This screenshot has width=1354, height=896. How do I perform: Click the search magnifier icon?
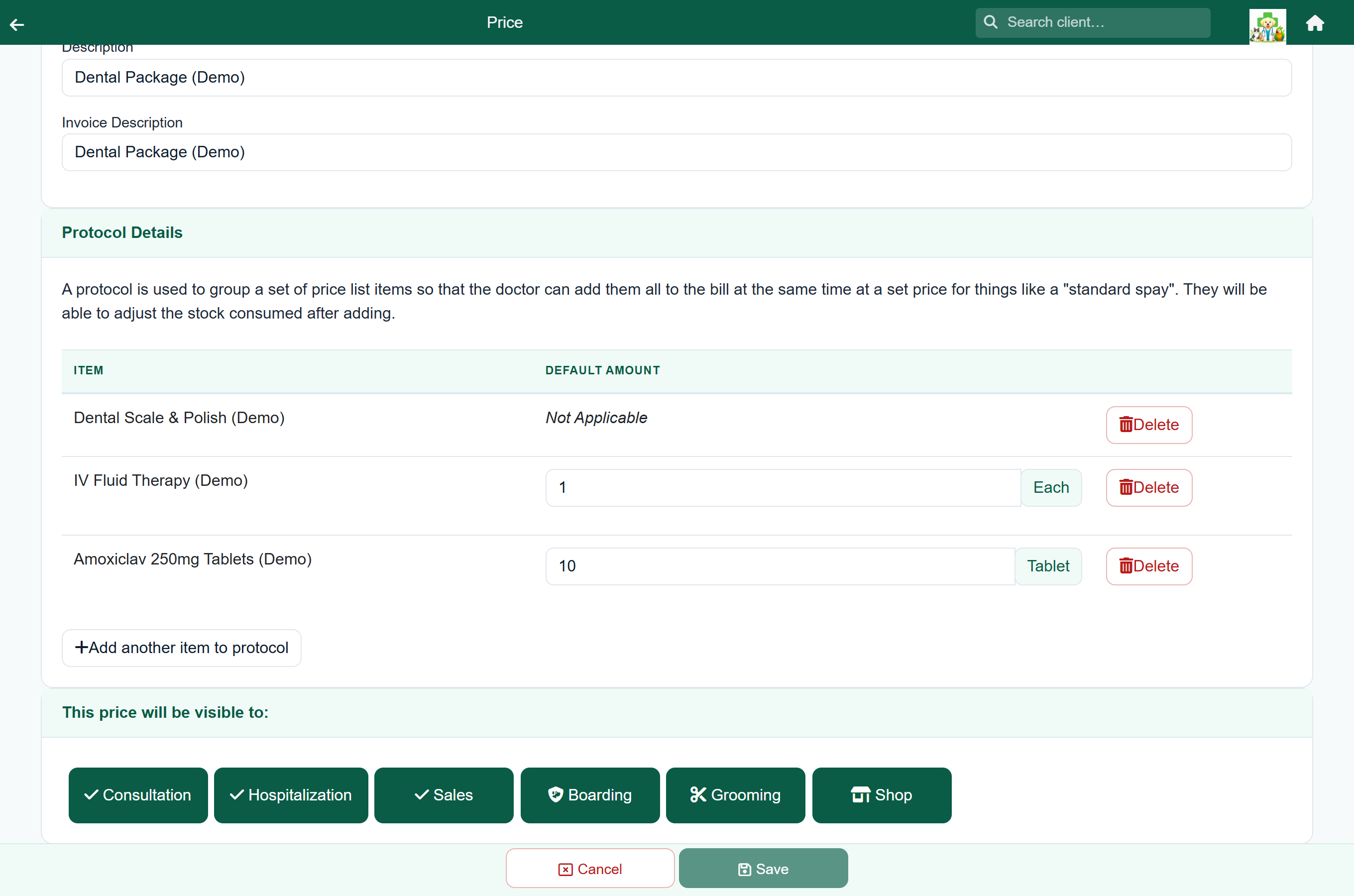point(991,22)
